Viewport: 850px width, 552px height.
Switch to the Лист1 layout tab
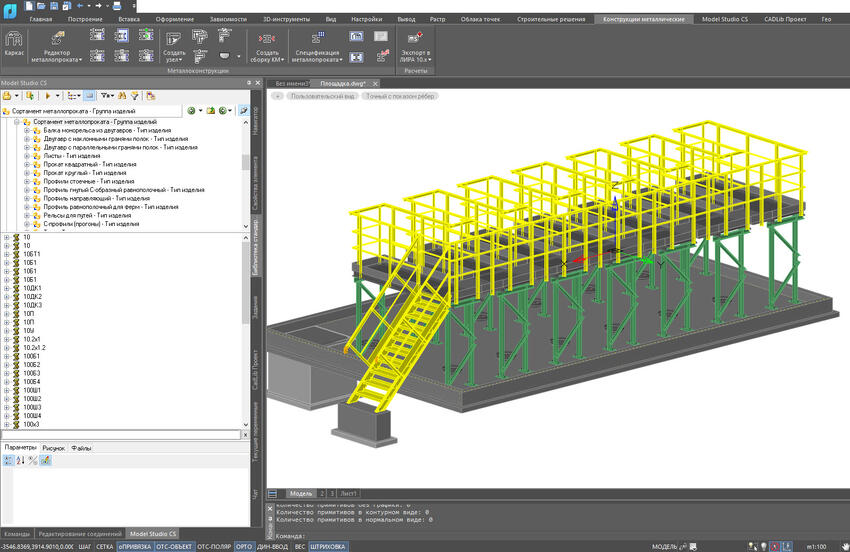(x=349, y=493)
